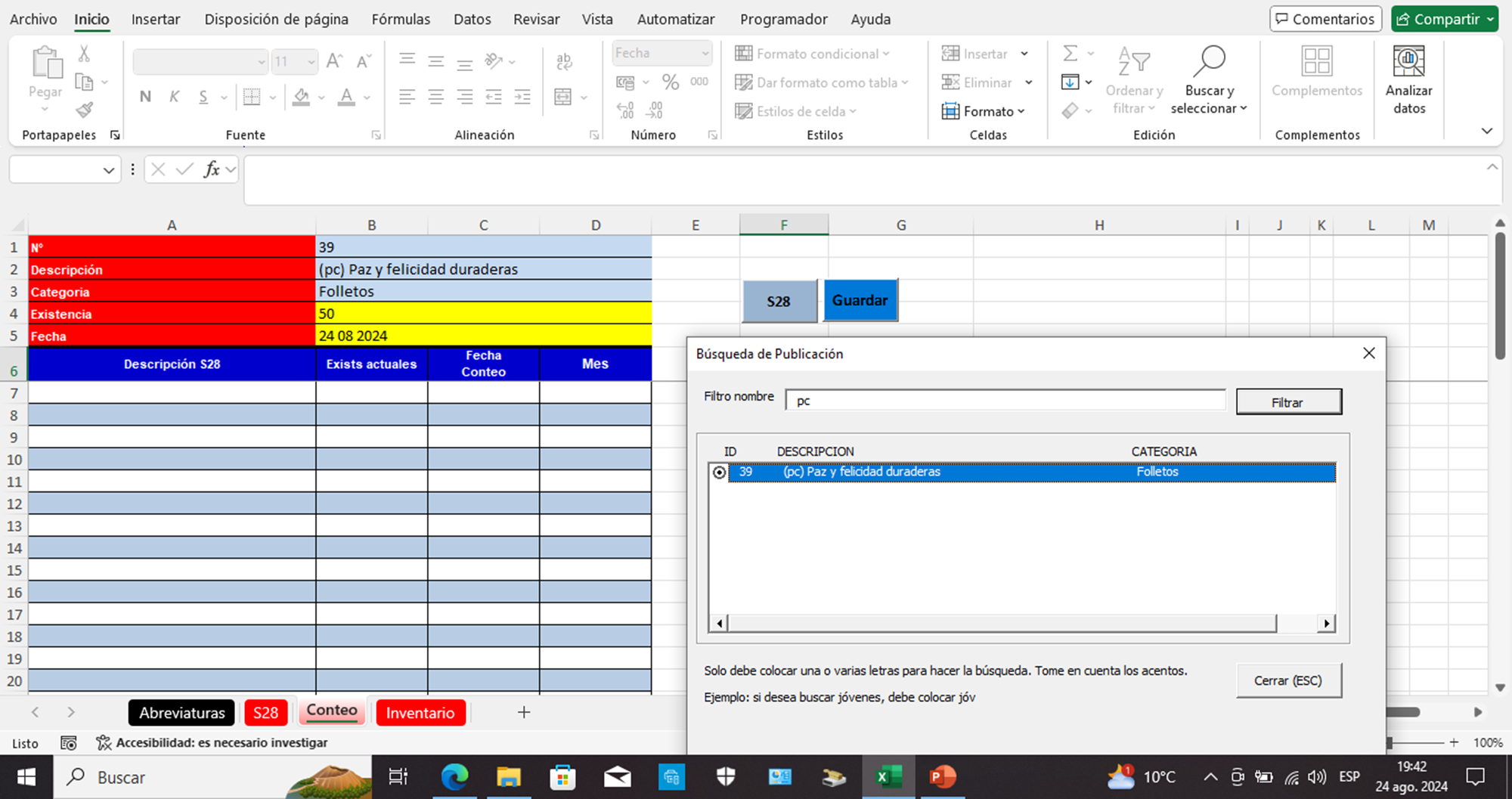Click Cerrar (ESC) to dismiss search
This screenshot has height=799, width=1512.
click(1288, 680)
